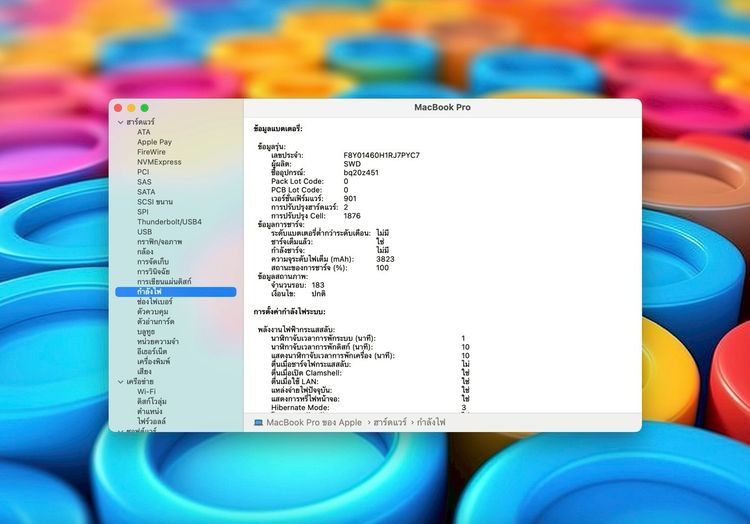750x524 pixels.
Task: Select SATA in the sidebar list
Action: [x=146, y=192]
